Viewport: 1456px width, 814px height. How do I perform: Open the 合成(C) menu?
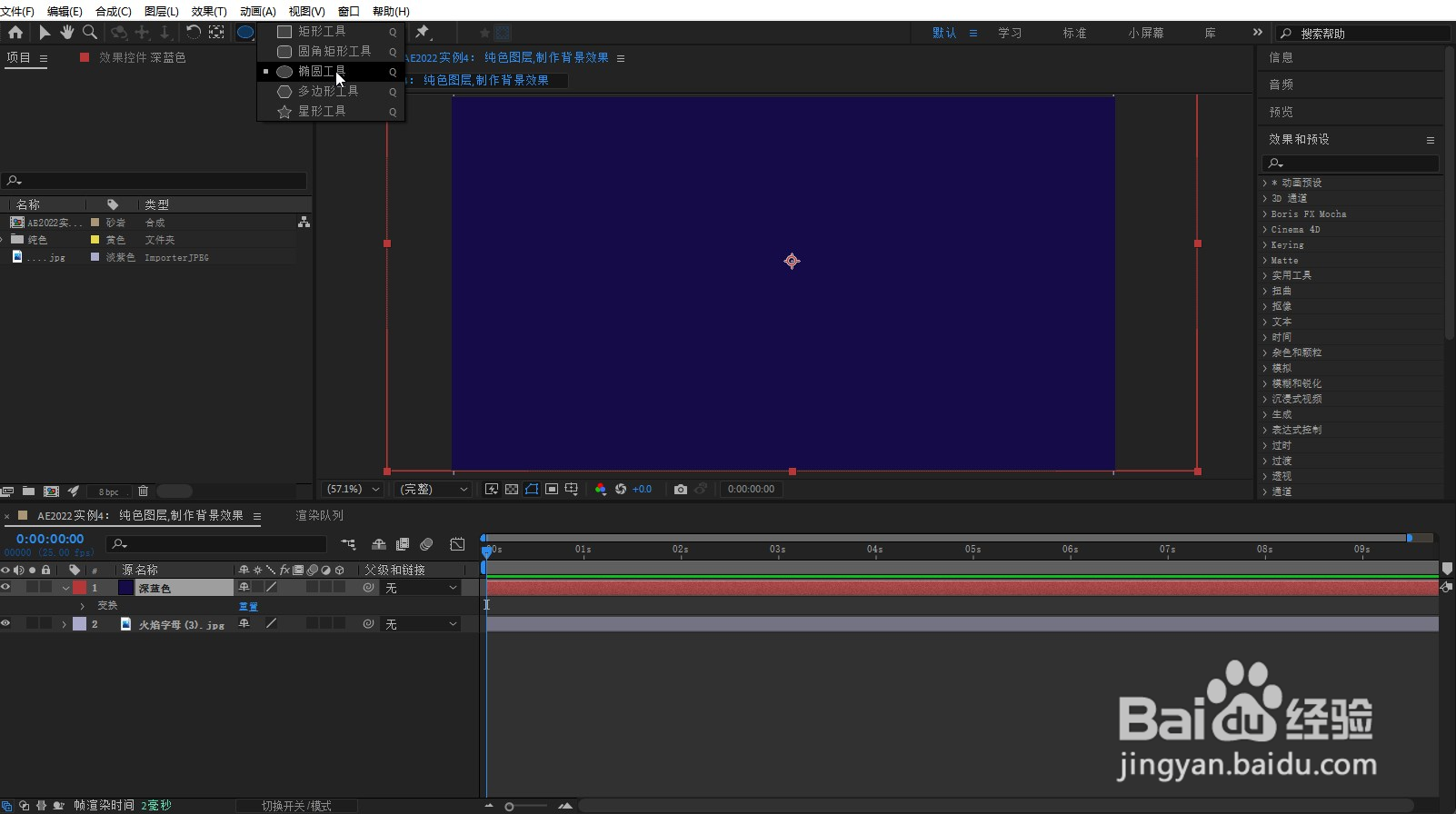coord(114,11)
